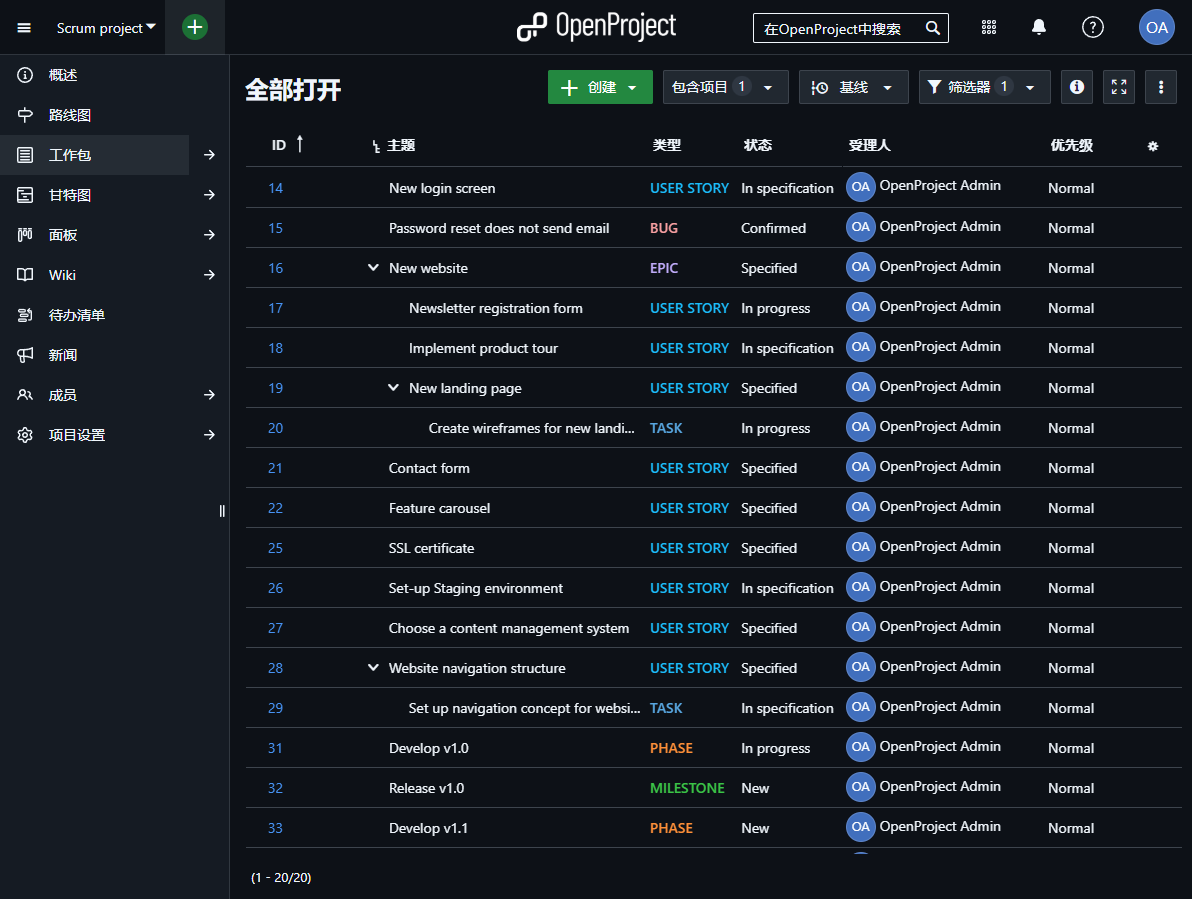Toggle hierarchy mode icon beside subject header
Screen dimensions: 1192x899
point(376,146)
